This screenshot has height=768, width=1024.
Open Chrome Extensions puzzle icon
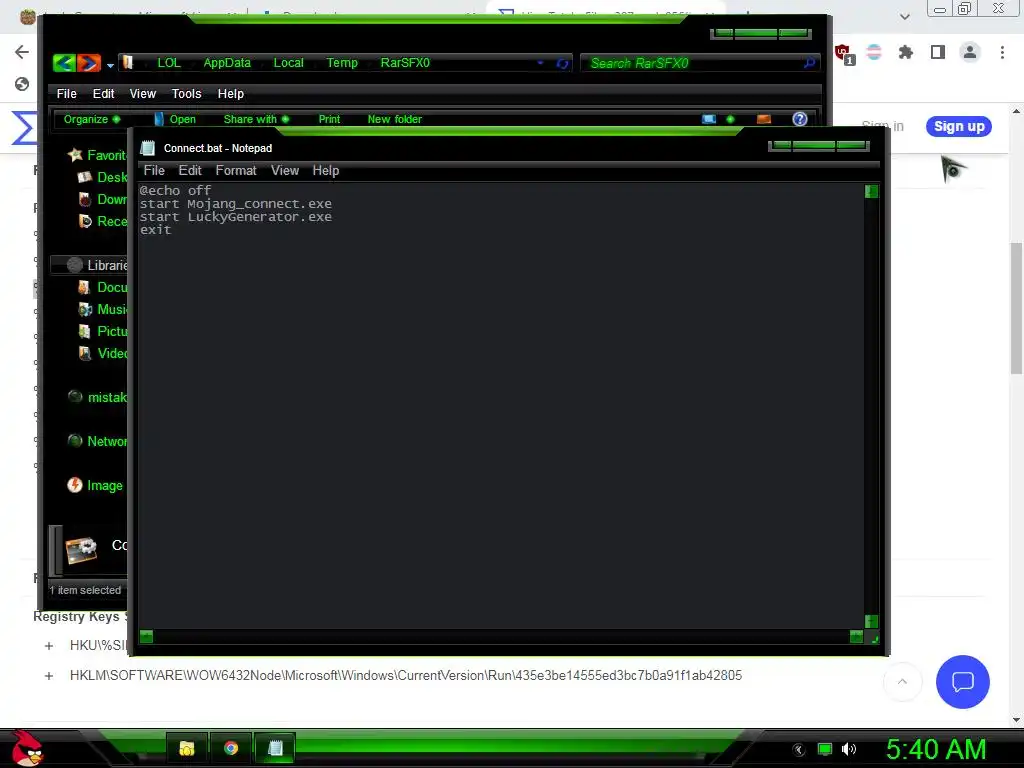(x=905, y=52)
